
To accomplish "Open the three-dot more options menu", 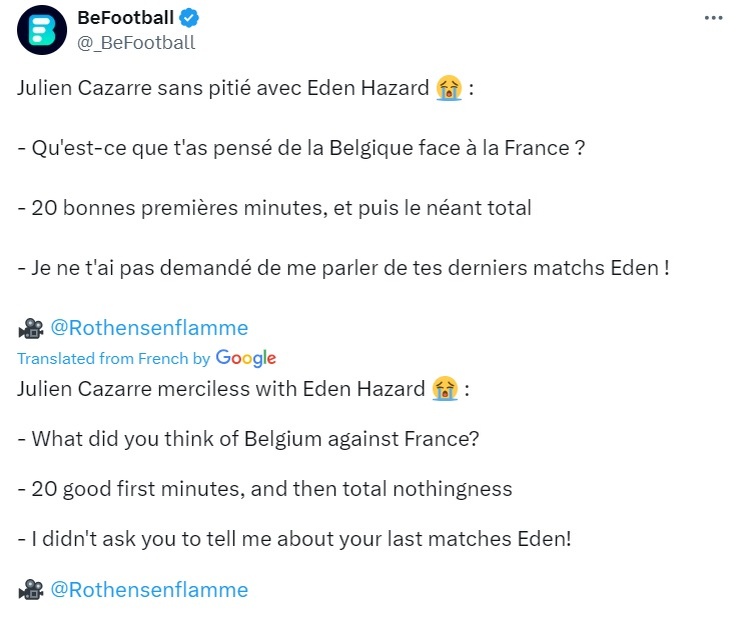I will pos(713,18).
